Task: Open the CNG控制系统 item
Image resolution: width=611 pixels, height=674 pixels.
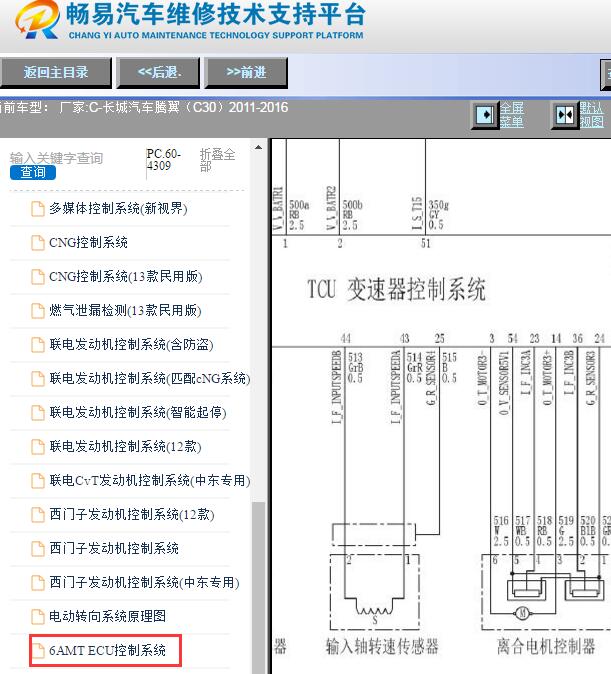Action: click(x=88, y=242)
